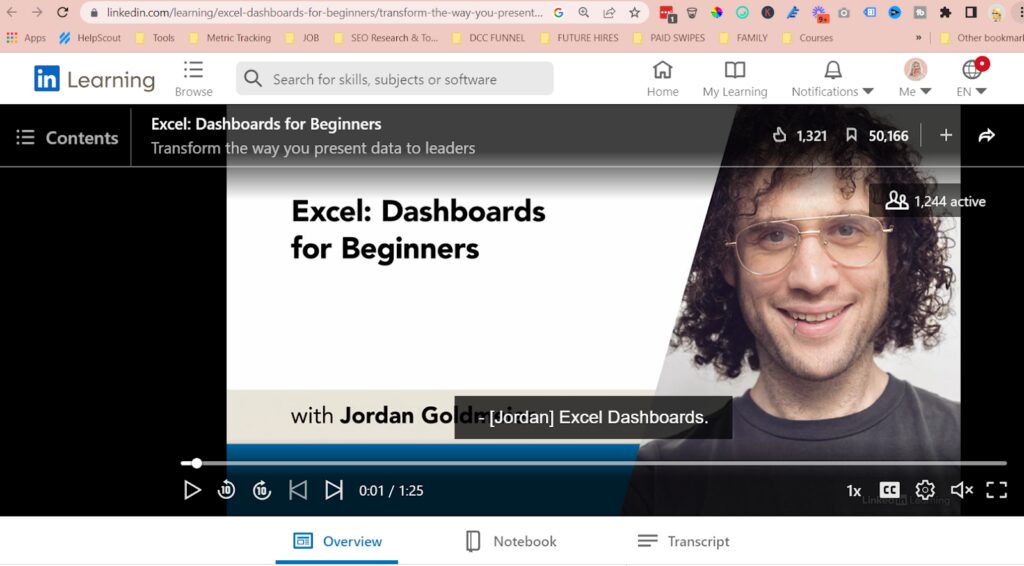Open My Learning page
This screenshot has height=566, width=1024.
click(x=735, y=79)
